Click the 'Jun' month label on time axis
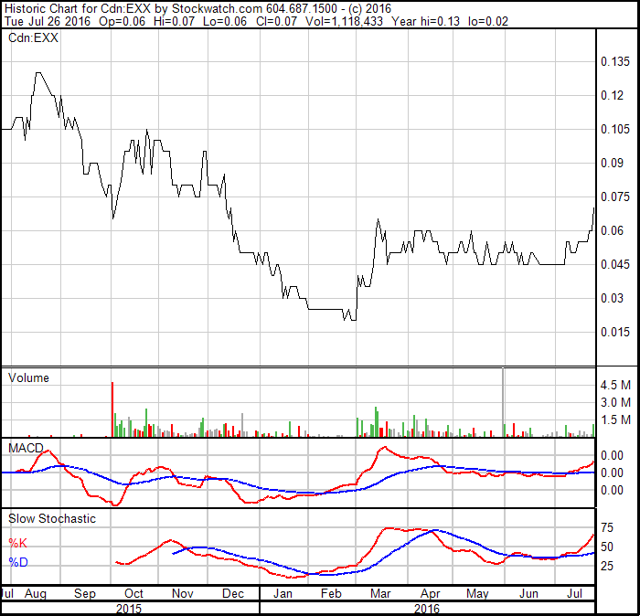640x616 pixels. 529,594
